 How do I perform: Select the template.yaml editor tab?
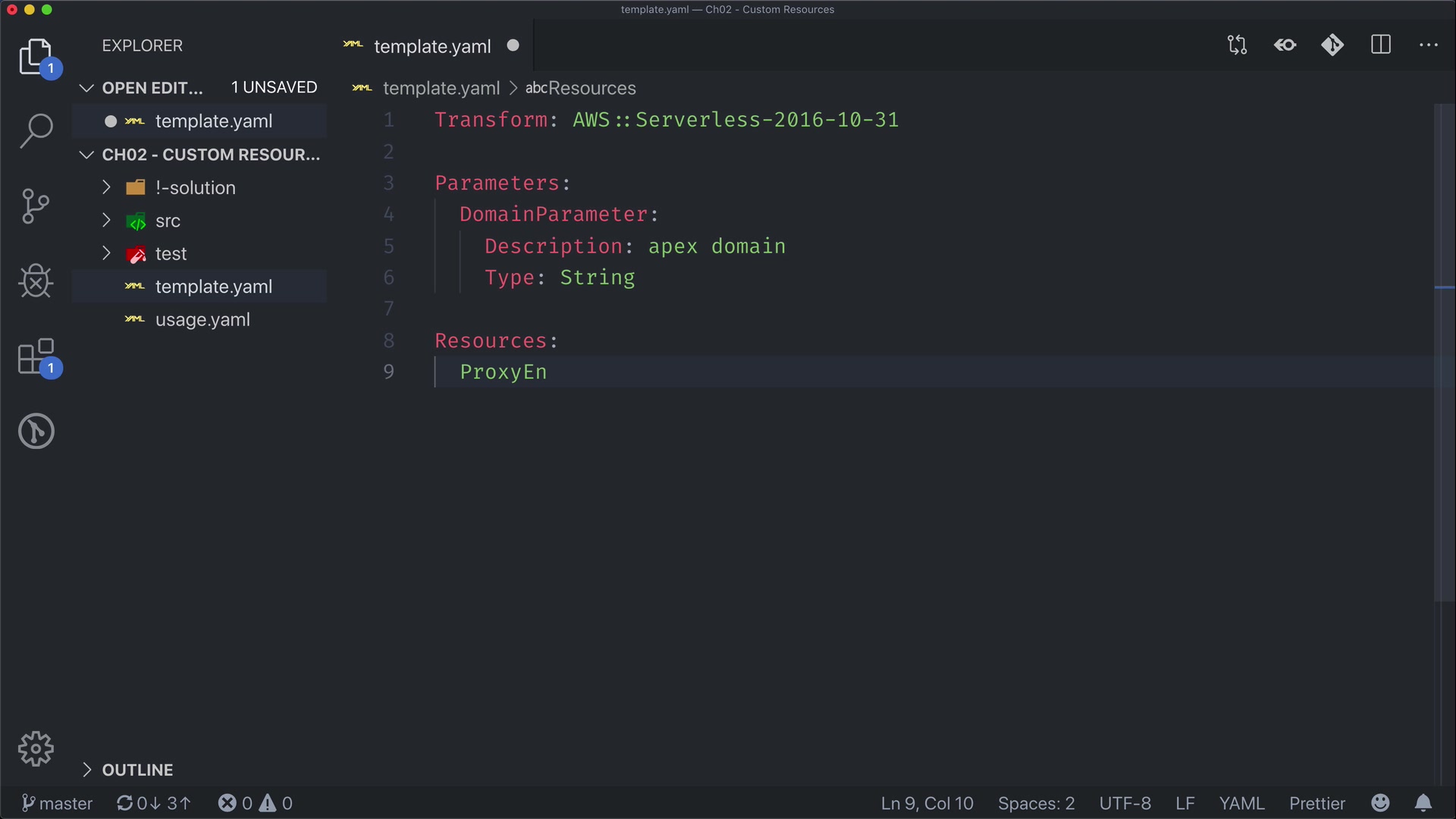coord(432,46)
